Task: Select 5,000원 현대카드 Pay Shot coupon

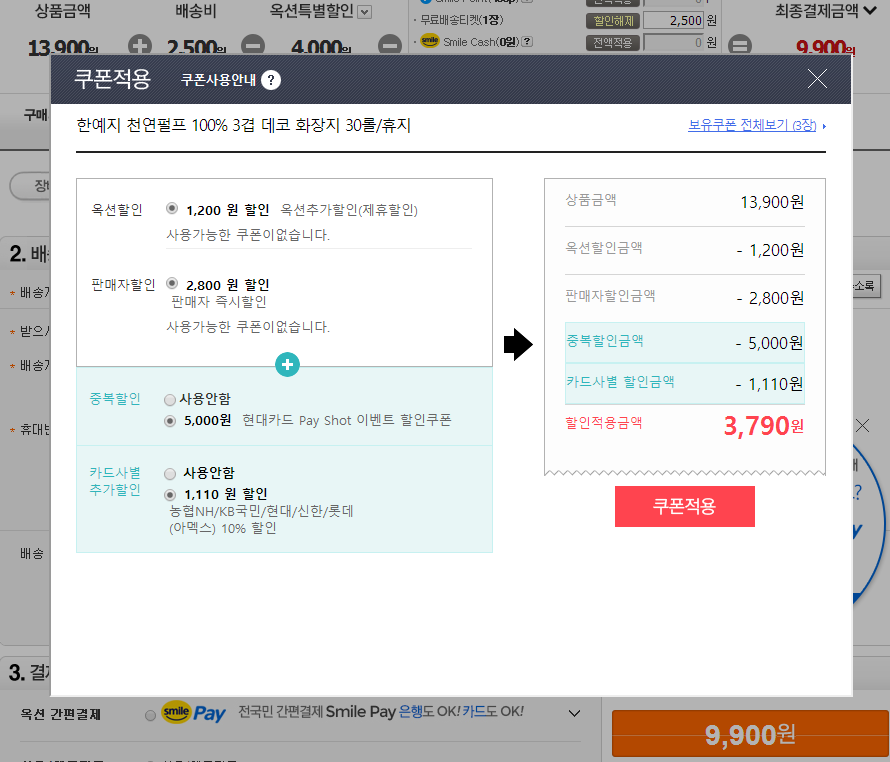Action: click(x=170, y=421)
